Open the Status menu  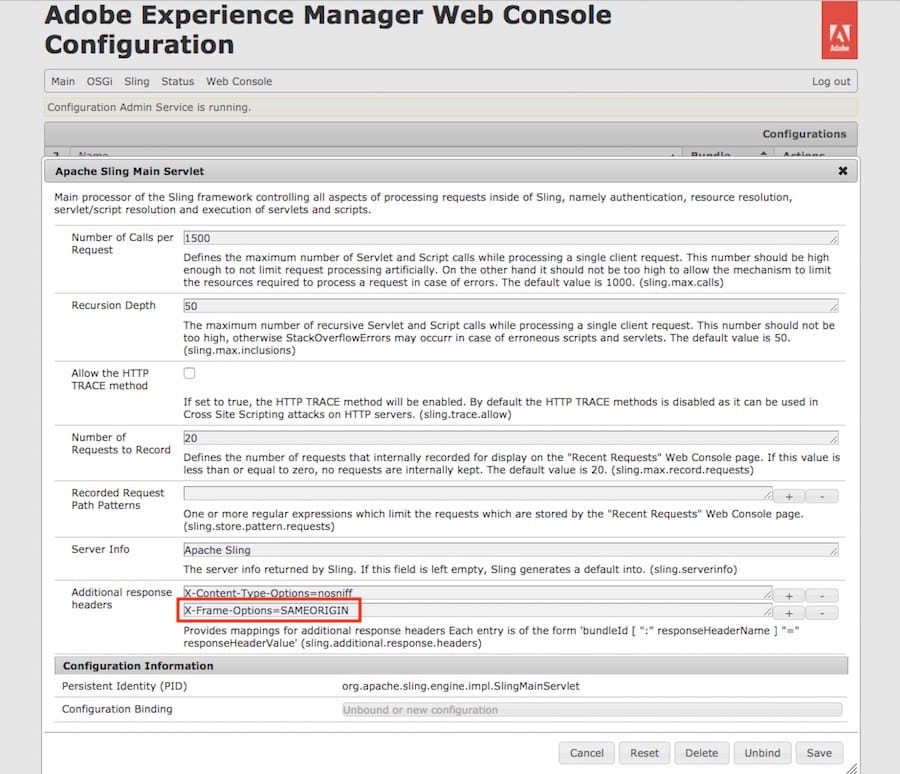click(177, 82)
